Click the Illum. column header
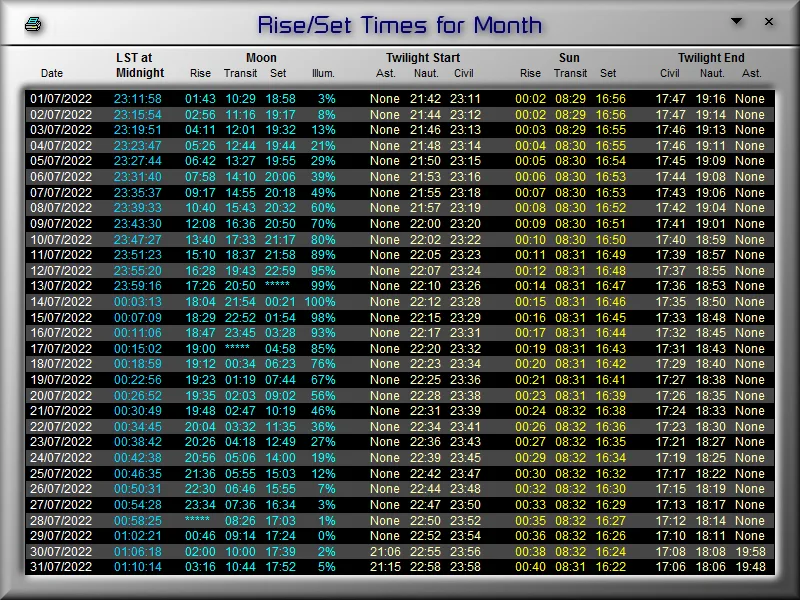 click(x=323, y=73)
